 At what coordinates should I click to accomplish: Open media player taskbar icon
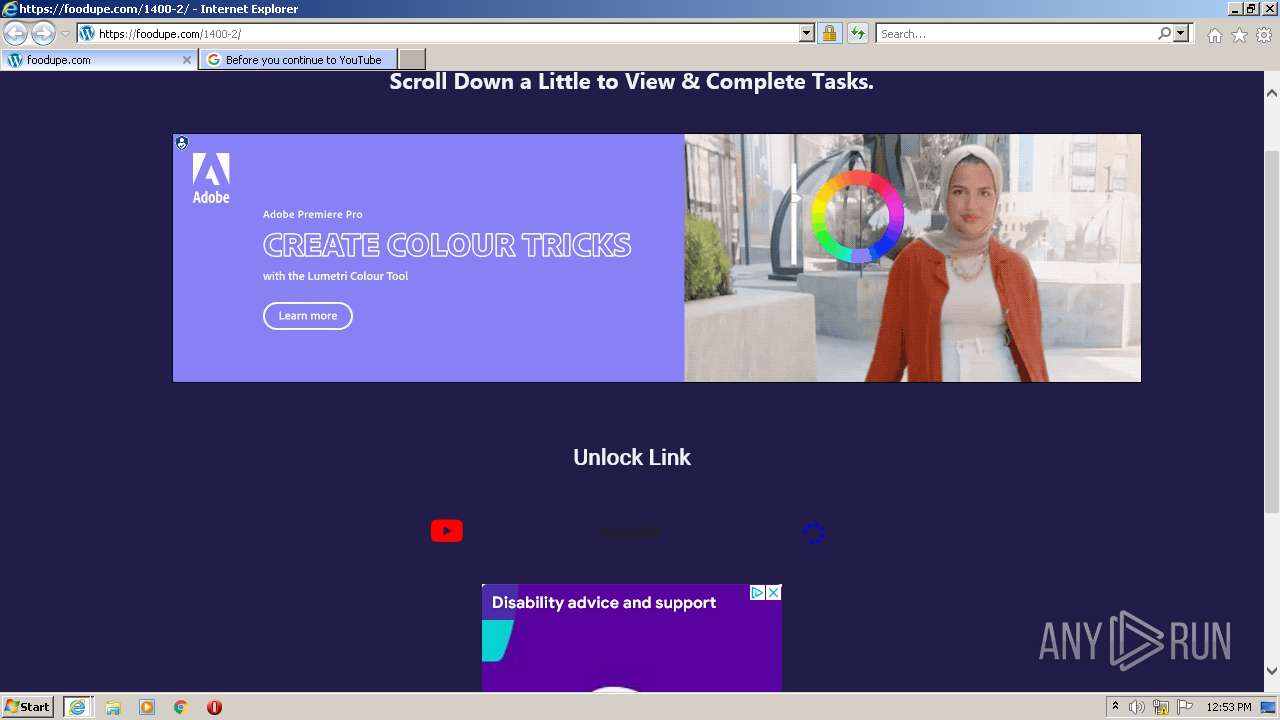click(x=147, y=707)
